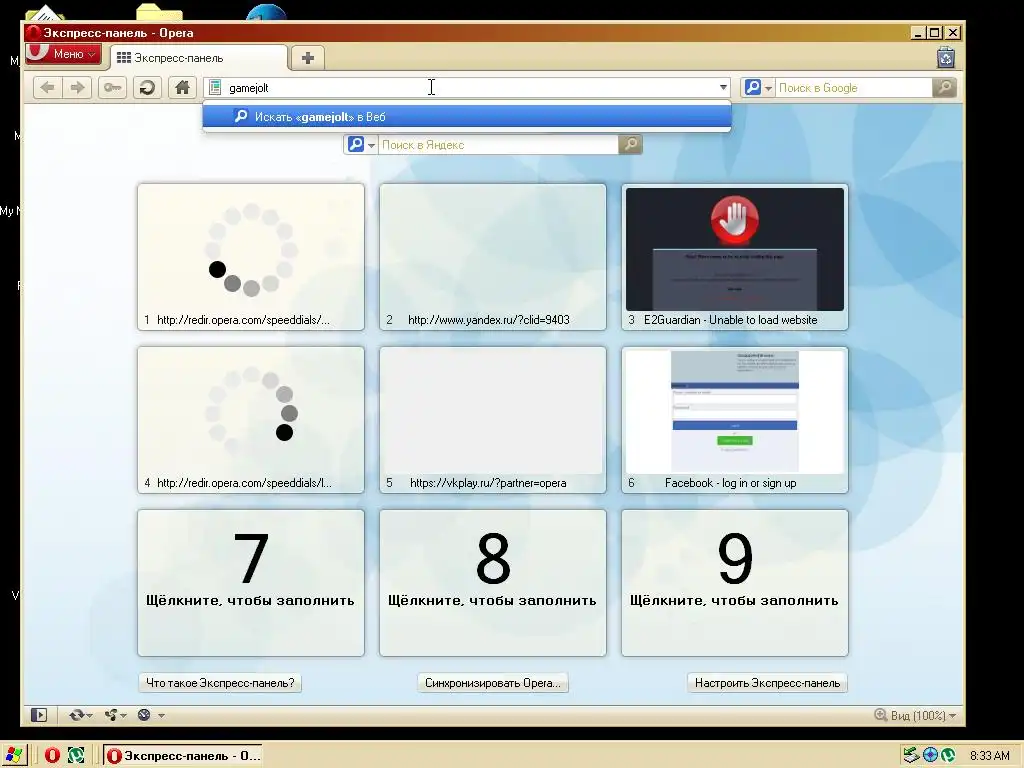Open the Yandex search engine selector dropdown
This screenshot has height=768, width=1024.
(x=361, y=144)
